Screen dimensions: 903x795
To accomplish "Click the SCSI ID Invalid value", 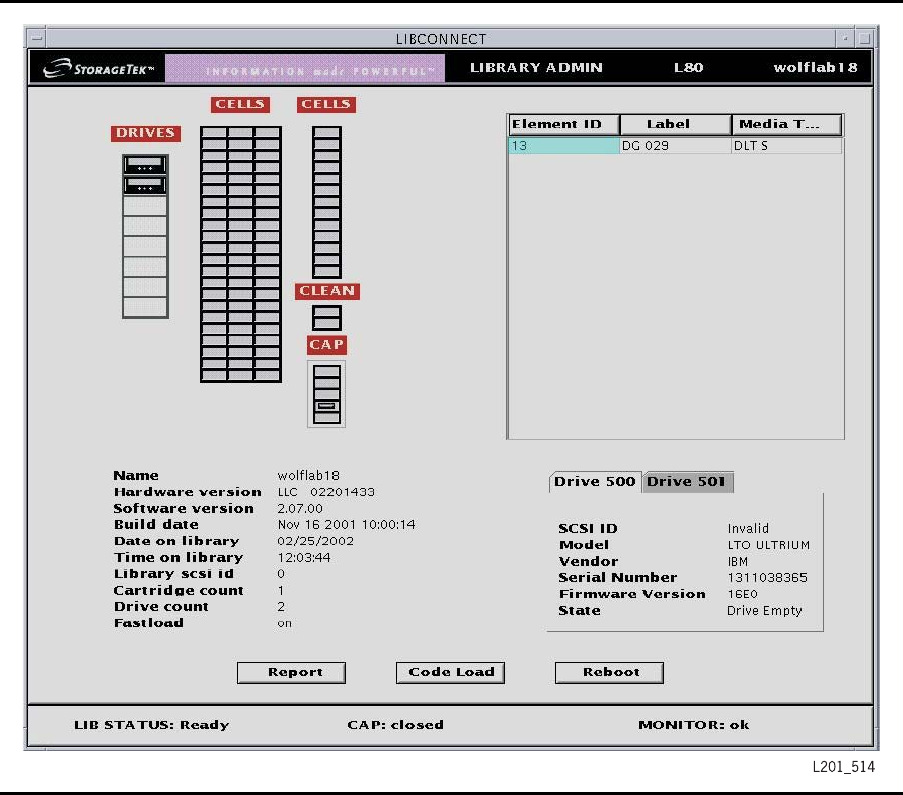I will pyautogui.click(x=748, y=528).
